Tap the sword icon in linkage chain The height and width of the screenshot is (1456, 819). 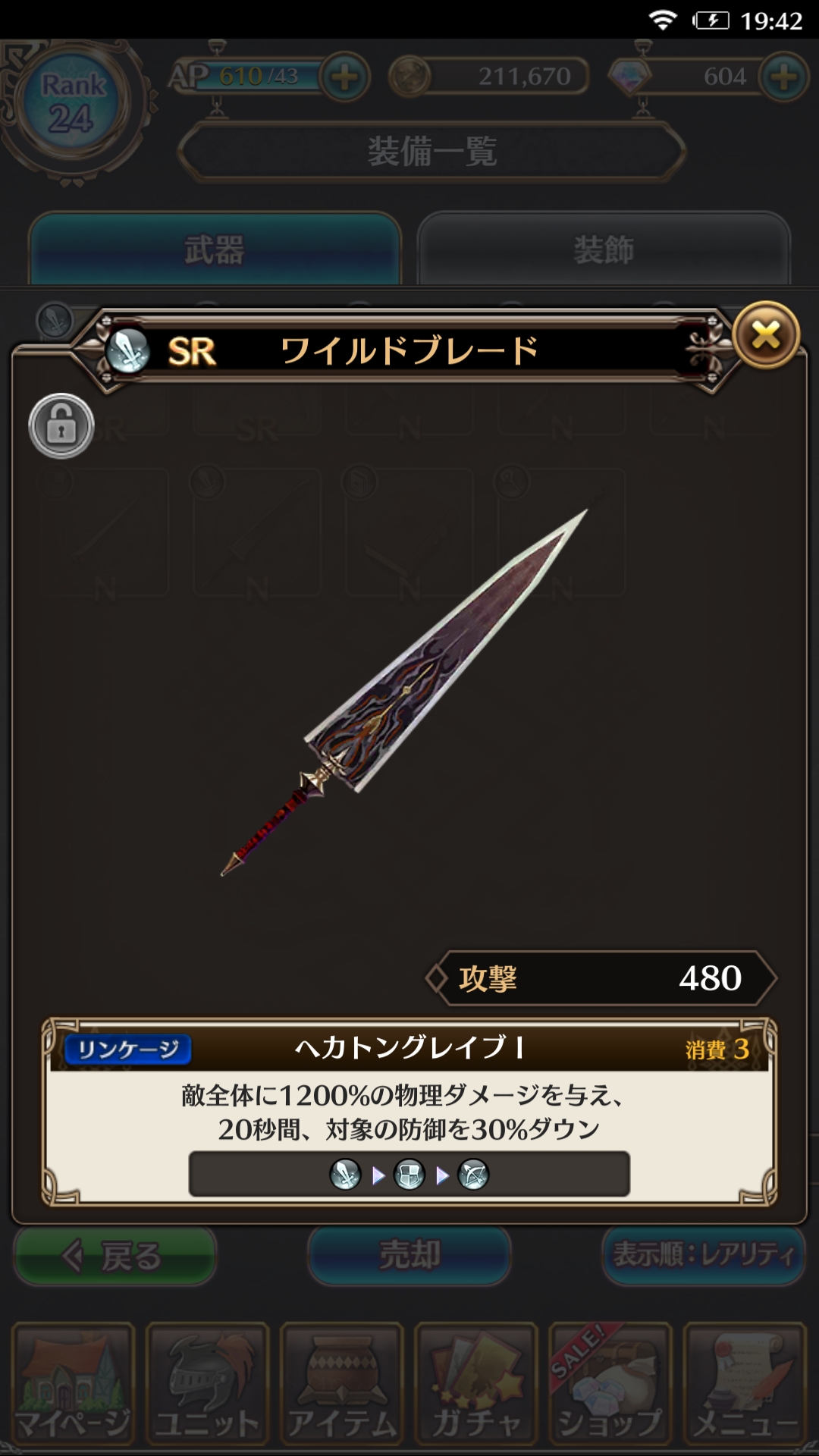345,1175
